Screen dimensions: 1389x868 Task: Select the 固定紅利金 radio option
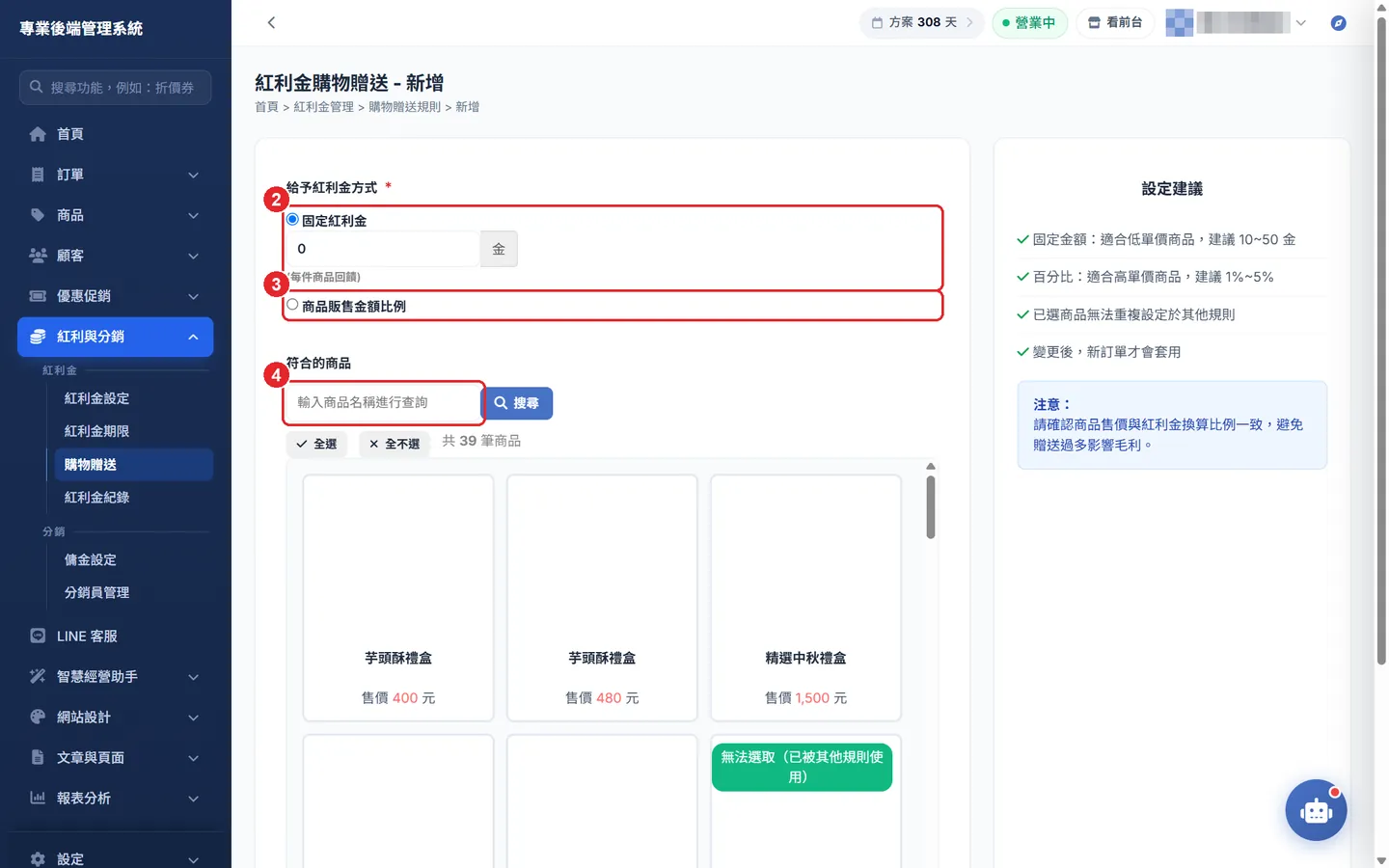point(292,220)
